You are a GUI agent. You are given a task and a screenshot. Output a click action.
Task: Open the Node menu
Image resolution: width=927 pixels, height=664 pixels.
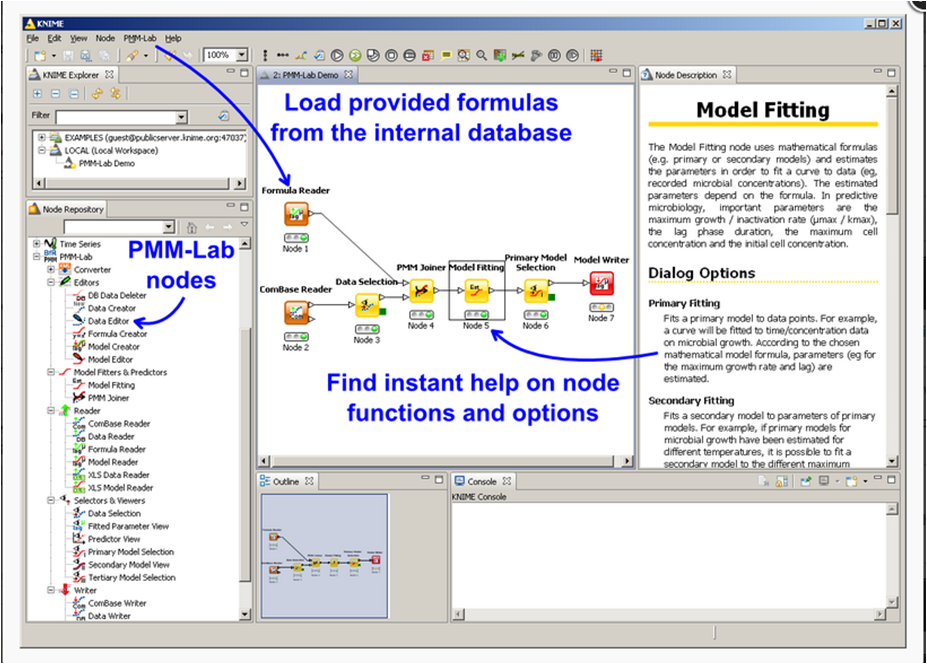pos(105,38)
